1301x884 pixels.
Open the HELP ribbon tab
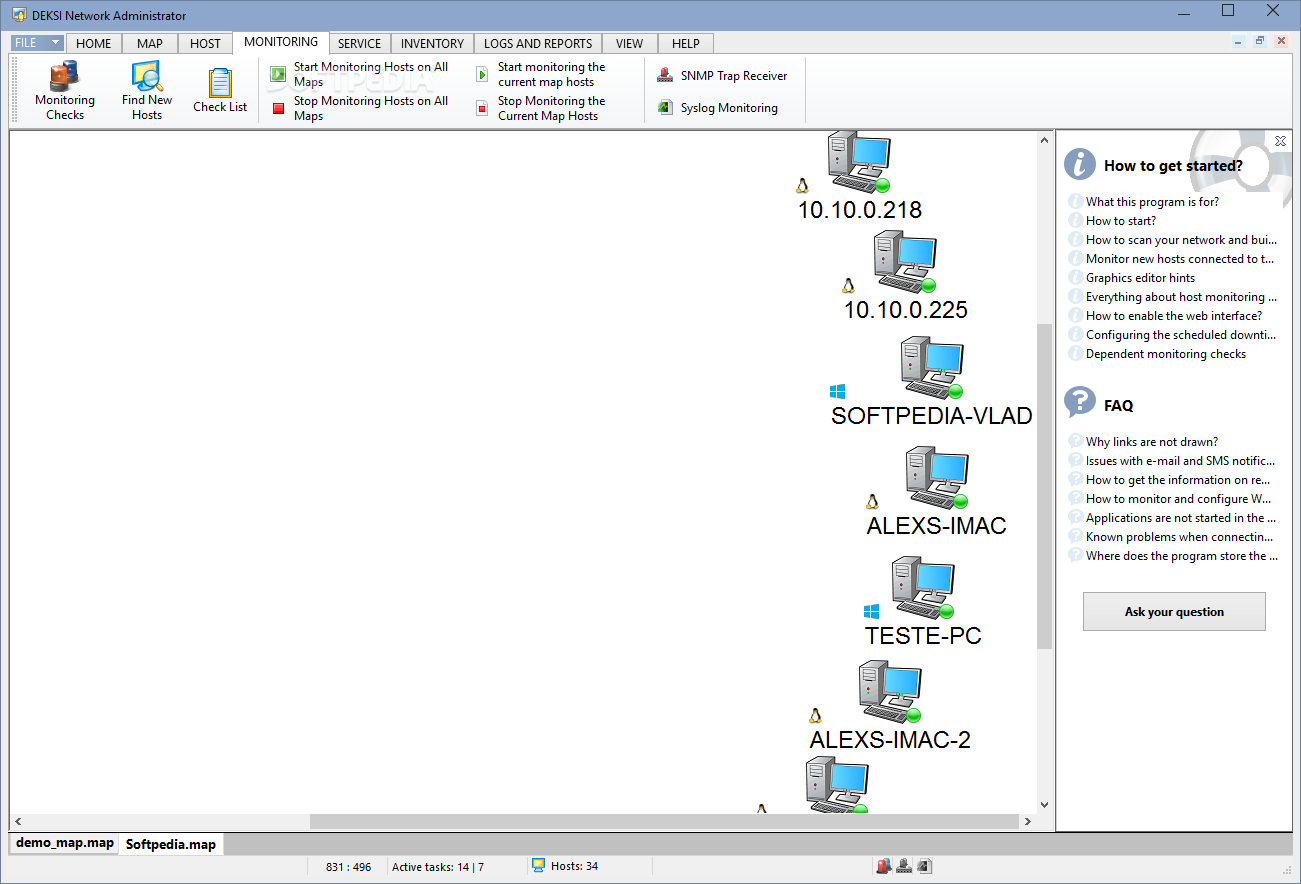click(686, 43)
